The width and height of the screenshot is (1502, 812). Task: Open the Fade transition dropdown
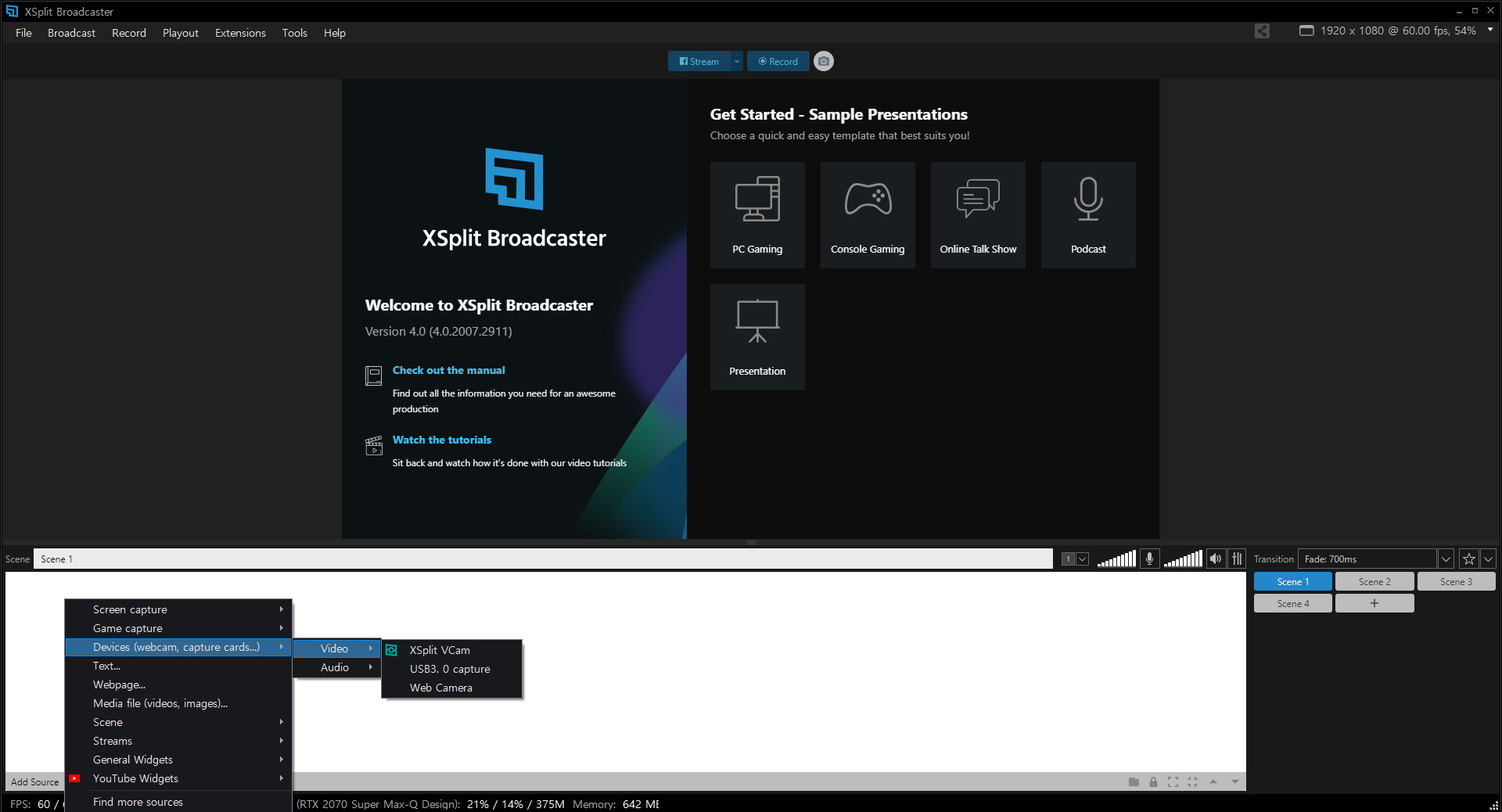pyautogui.click(x=1446, y=559)
